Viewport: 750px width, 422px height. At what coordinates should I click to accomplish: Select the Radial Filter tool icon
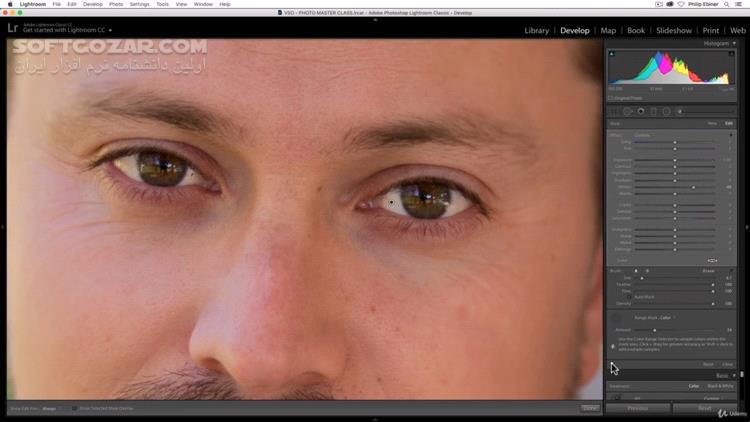(666, 111)
